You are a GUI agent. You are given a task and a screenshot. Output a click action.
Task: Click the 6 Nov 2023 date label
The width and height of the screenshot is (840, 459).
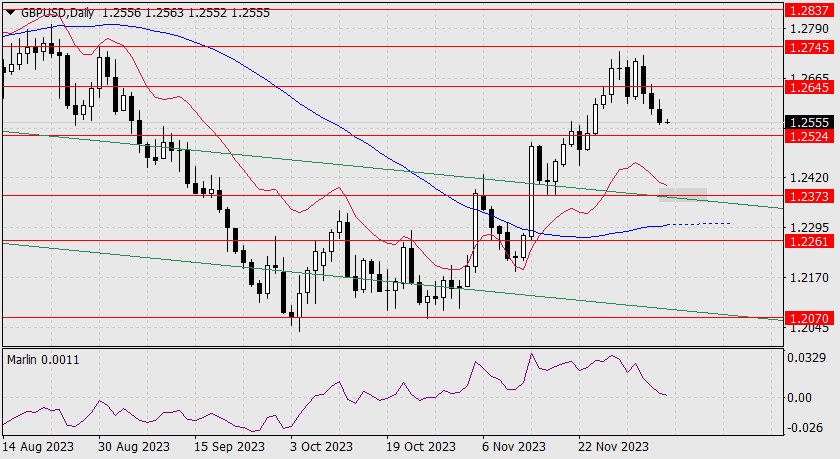513,447
